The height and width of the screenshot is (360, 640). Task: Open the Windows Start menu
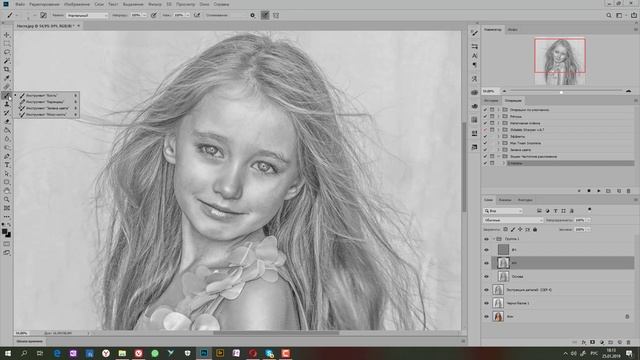point(7,353)
